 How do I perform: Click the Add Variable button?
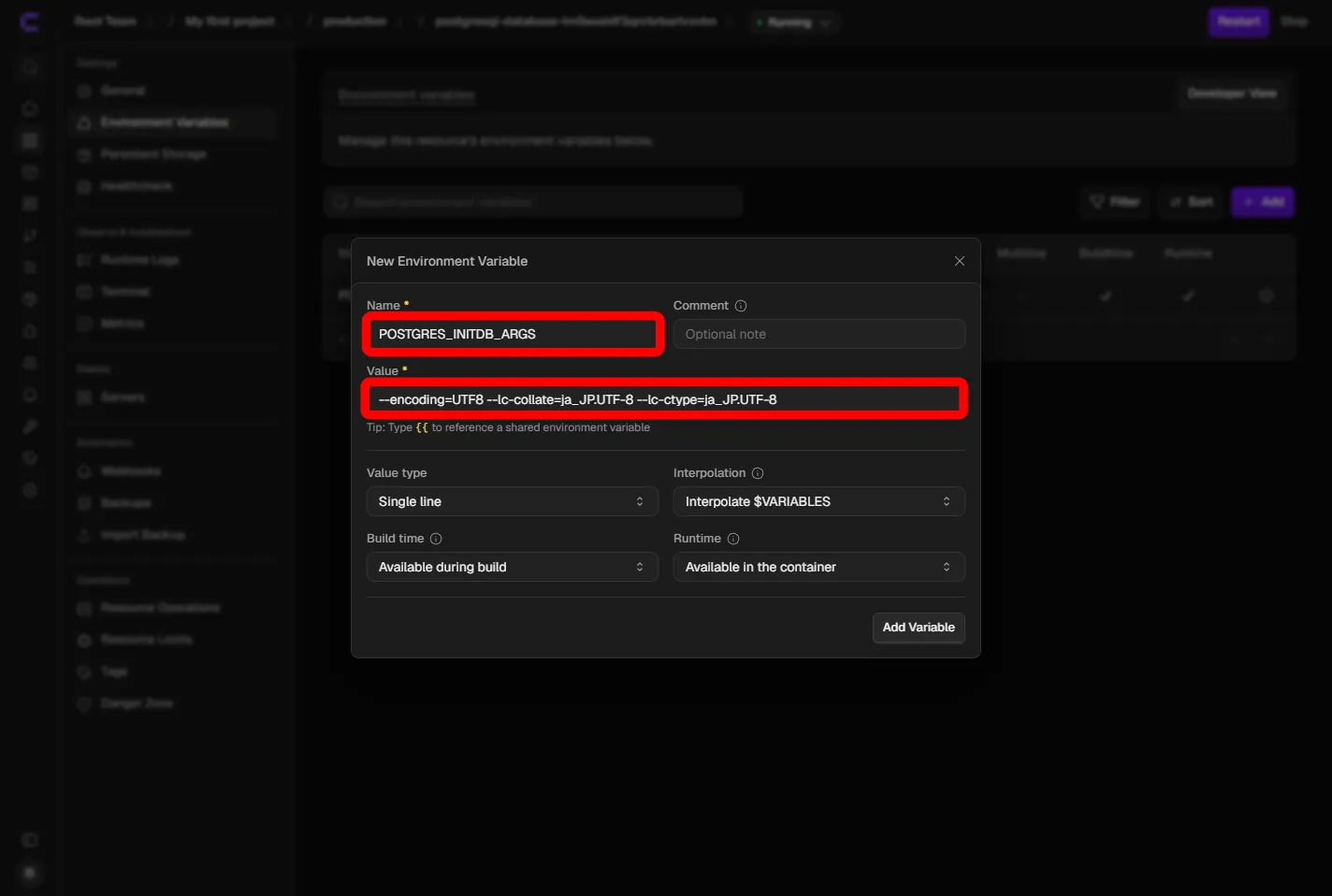pyautogui.click(x=919, y=628)
